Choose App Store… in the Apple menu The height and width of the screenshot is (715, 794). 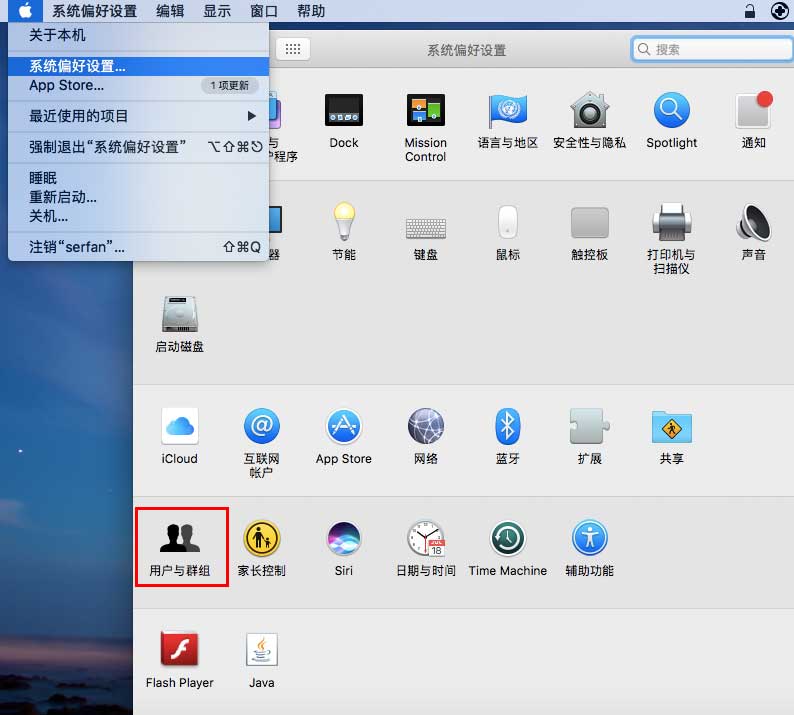[138, 85]
